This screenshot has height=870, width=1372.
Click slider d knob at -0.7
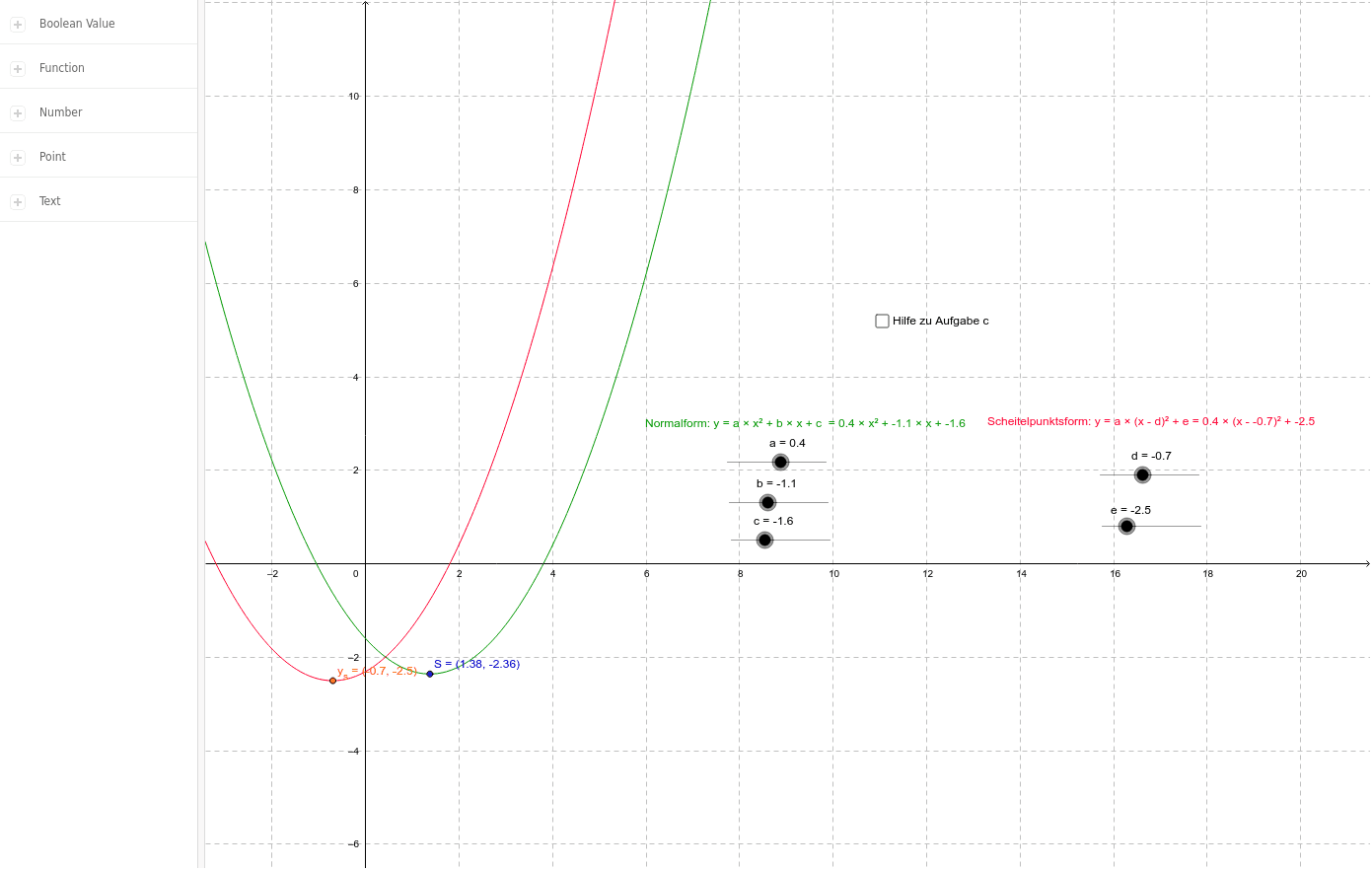point(1142,474)
